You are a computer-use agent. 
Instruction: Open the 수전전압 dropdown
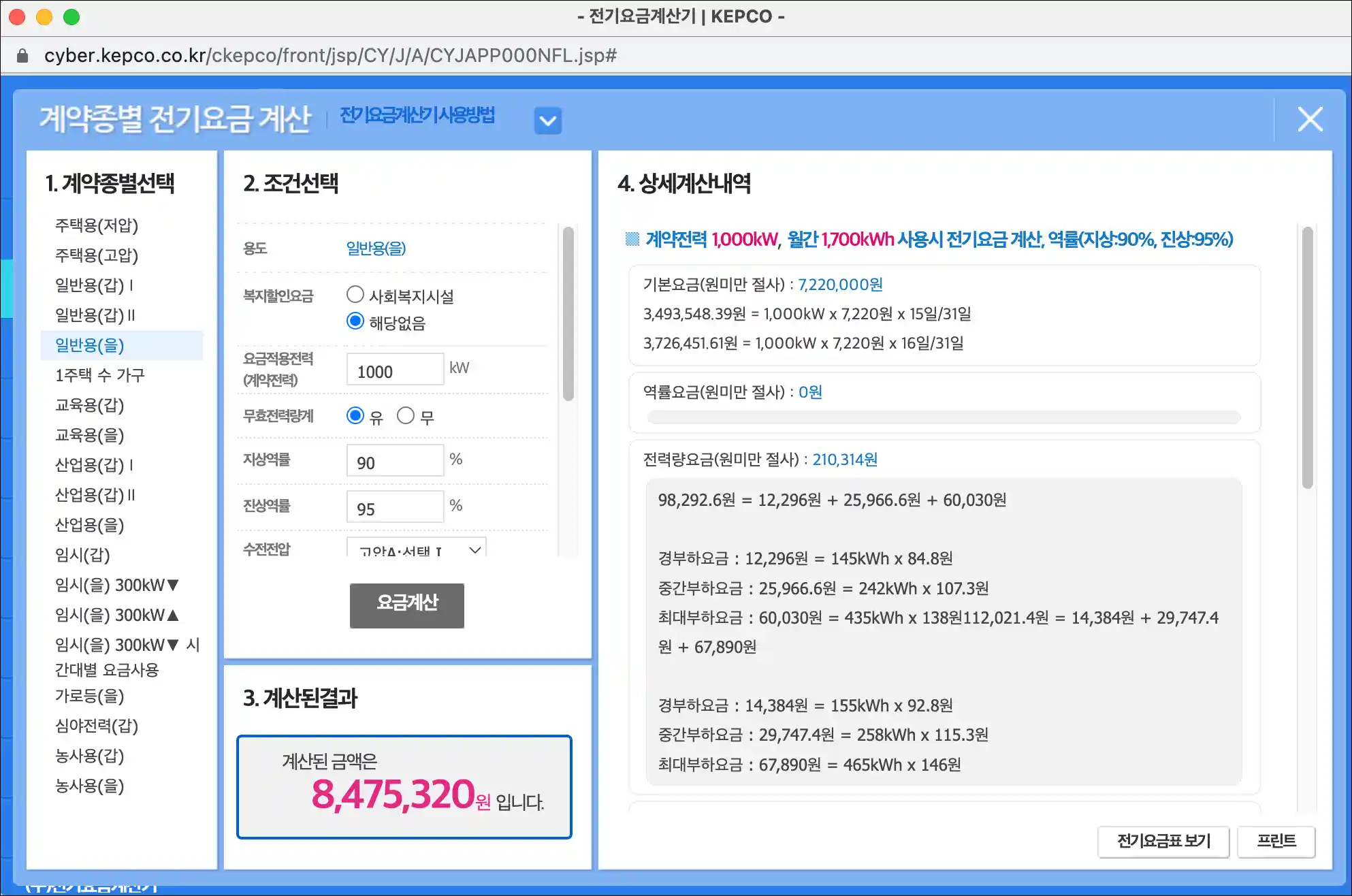(417, 547)
